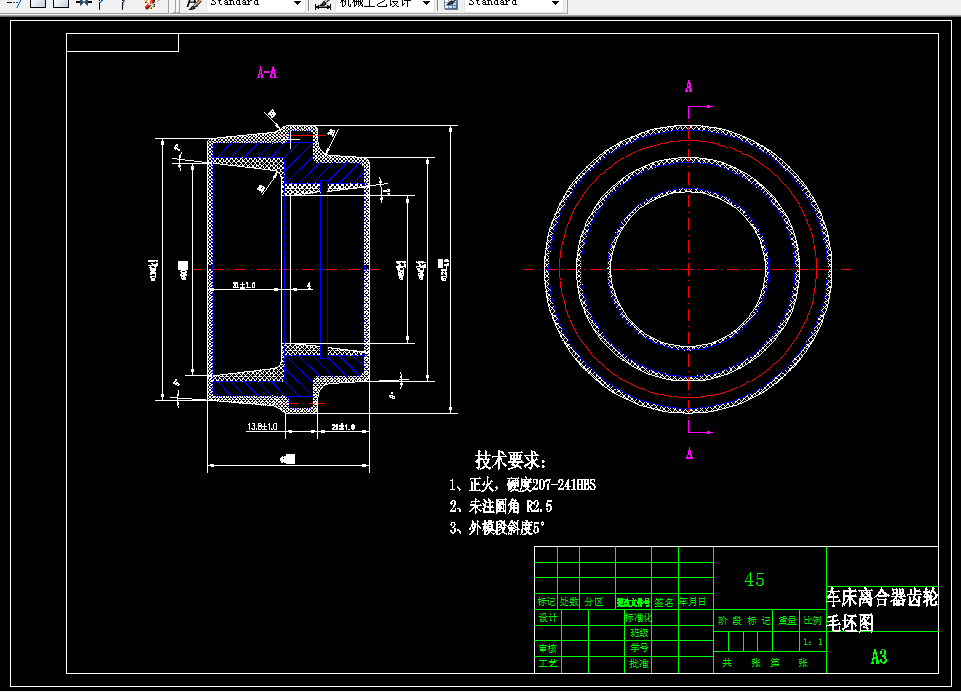The image size is (961, 692).
Task: Select the 毛坯图 title text
Action: pyautogui.click(x=850, y=623)
